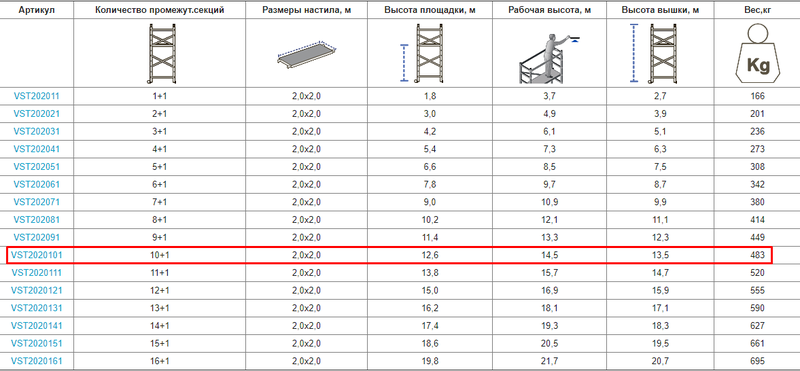Select the 10+1 sections cell
This screenshot has height=371, width=800.
(160, 255)
